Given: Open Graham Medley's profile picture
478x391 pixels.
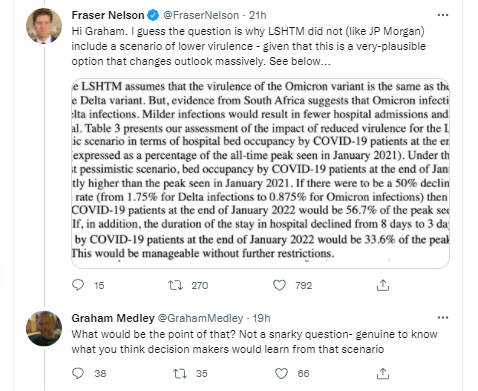Looking at the screenshot, I should [x=44, y=328].
